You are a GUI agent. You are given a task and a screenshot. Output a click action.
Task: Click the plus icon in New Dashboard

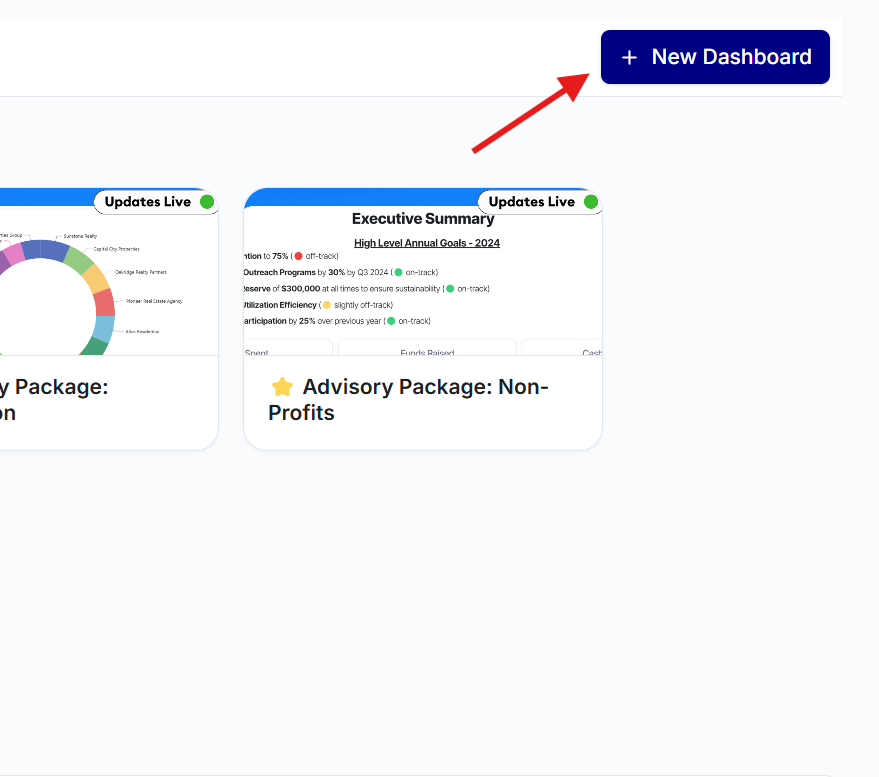629,57
